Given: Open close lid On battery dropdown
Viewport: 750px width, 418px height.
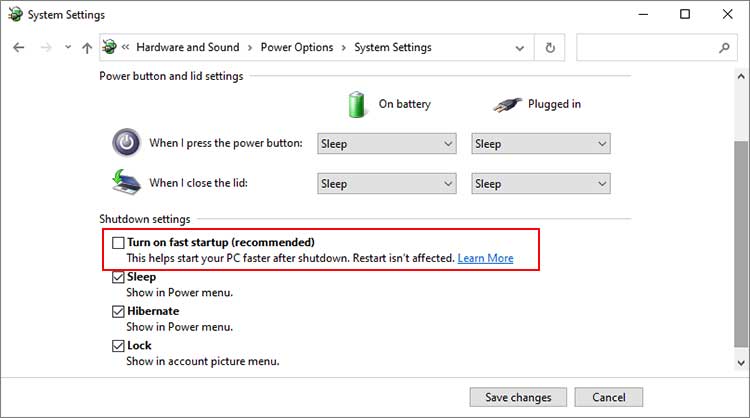Looking at the screenshot, I should (387, 184).
